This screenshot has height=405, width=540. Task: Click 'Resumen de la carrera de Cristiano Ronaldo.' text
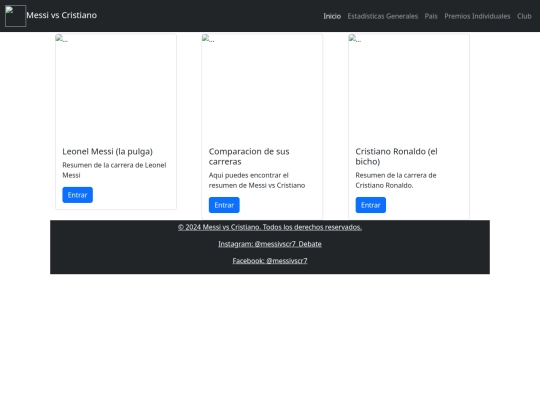(x=396, y=180)
